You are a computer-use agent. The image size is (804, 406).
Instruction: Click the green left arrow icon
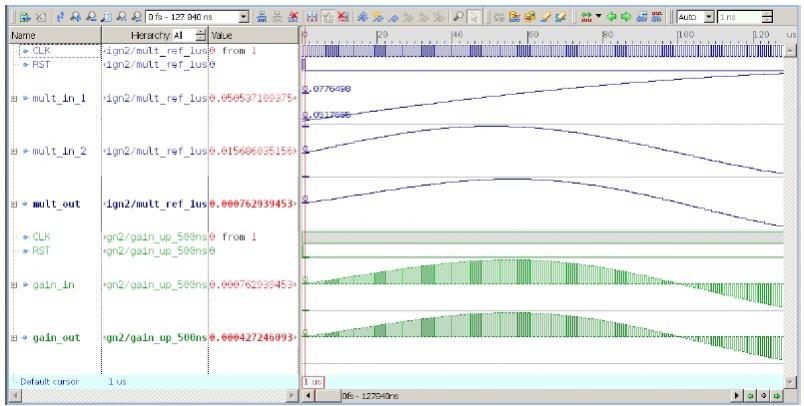pos(611,17)
